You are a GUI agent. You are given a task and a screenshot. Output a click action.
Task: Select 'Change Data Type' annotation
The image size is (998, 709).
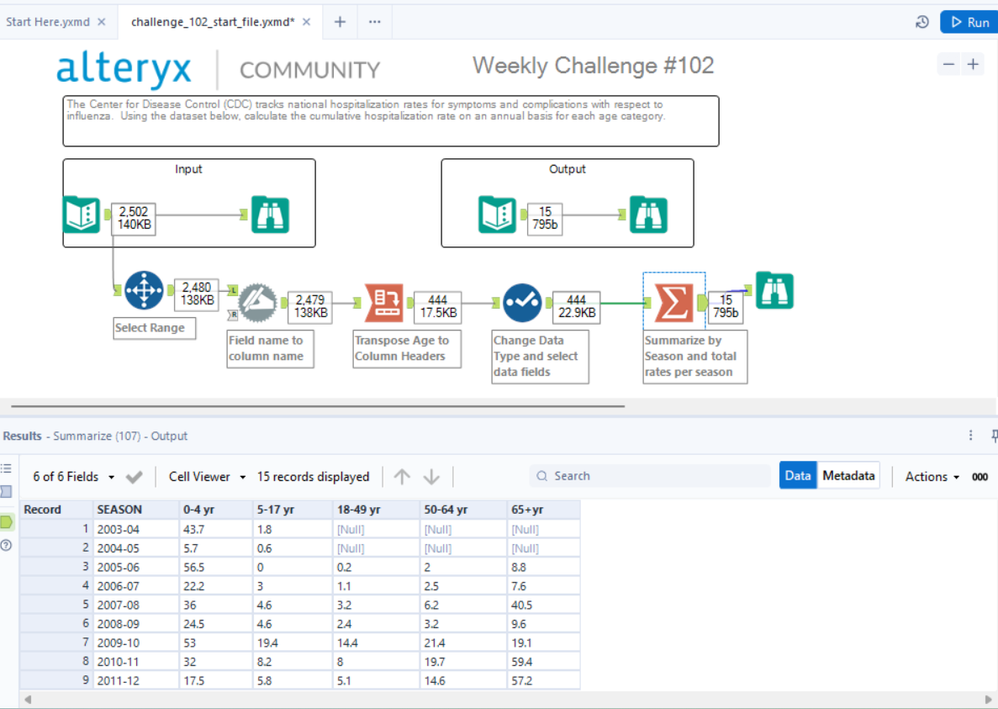tap(540, 356)
